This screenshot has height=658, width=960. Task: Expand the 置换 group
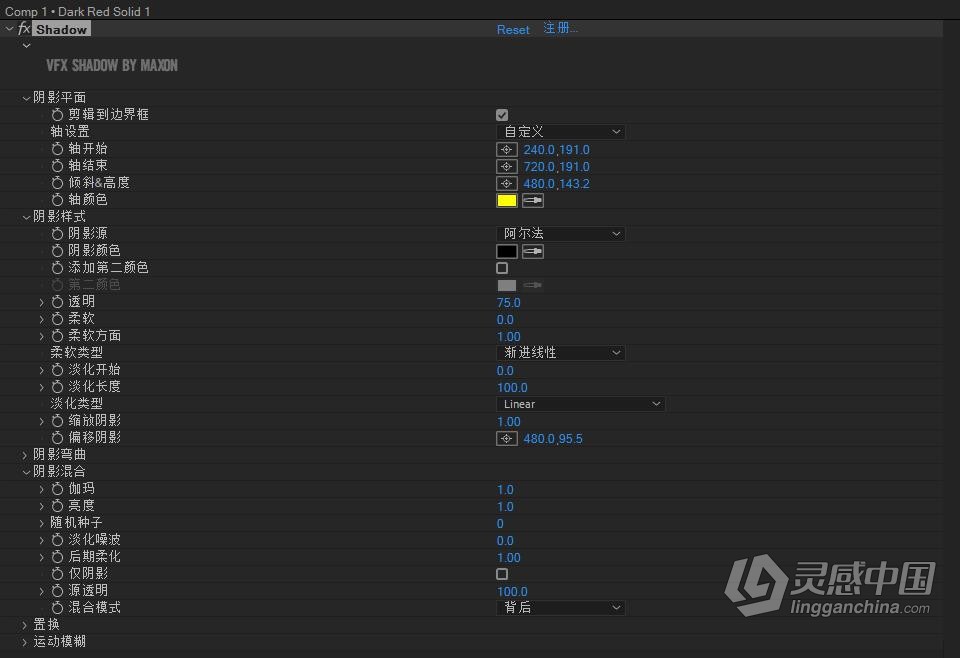[x=26, y=625]
